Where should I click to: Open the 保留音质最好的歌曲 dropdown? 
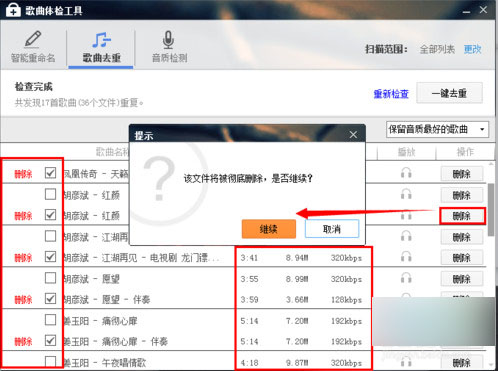[x=437, y=129]
